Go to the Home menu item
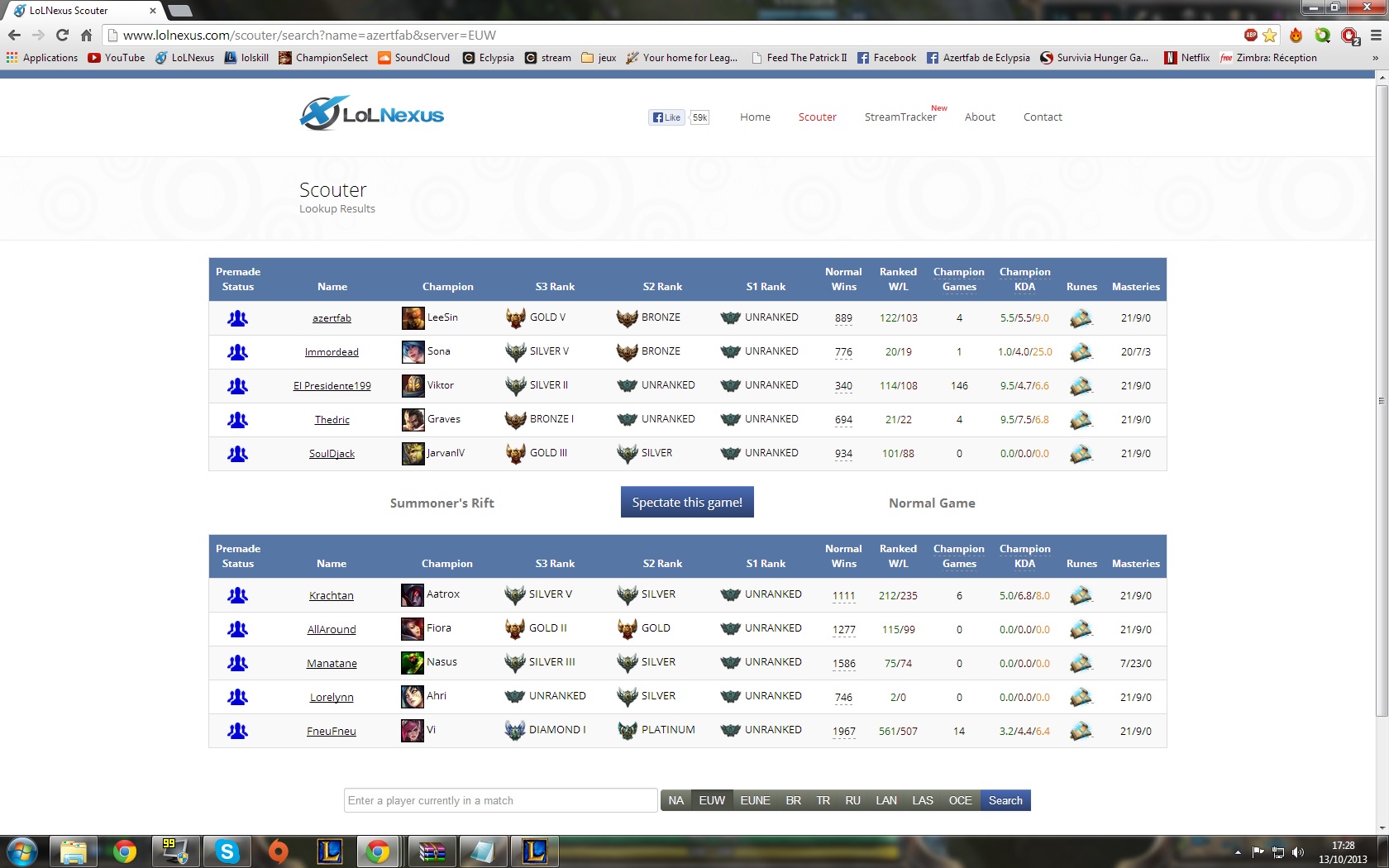1389x868 pixels. click(x=755, y=117)
